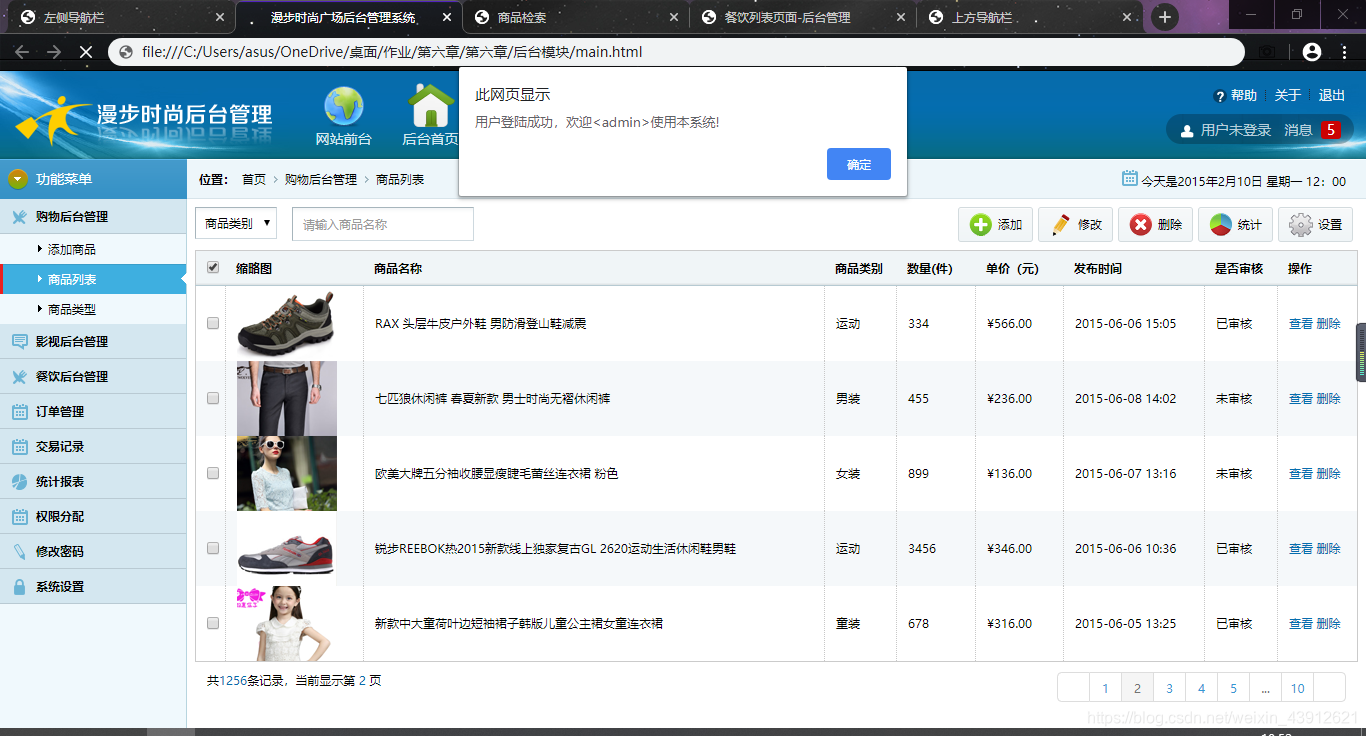1366x736 pixels.
Task: Click the 单价（元） column header
Action: 1013,268
